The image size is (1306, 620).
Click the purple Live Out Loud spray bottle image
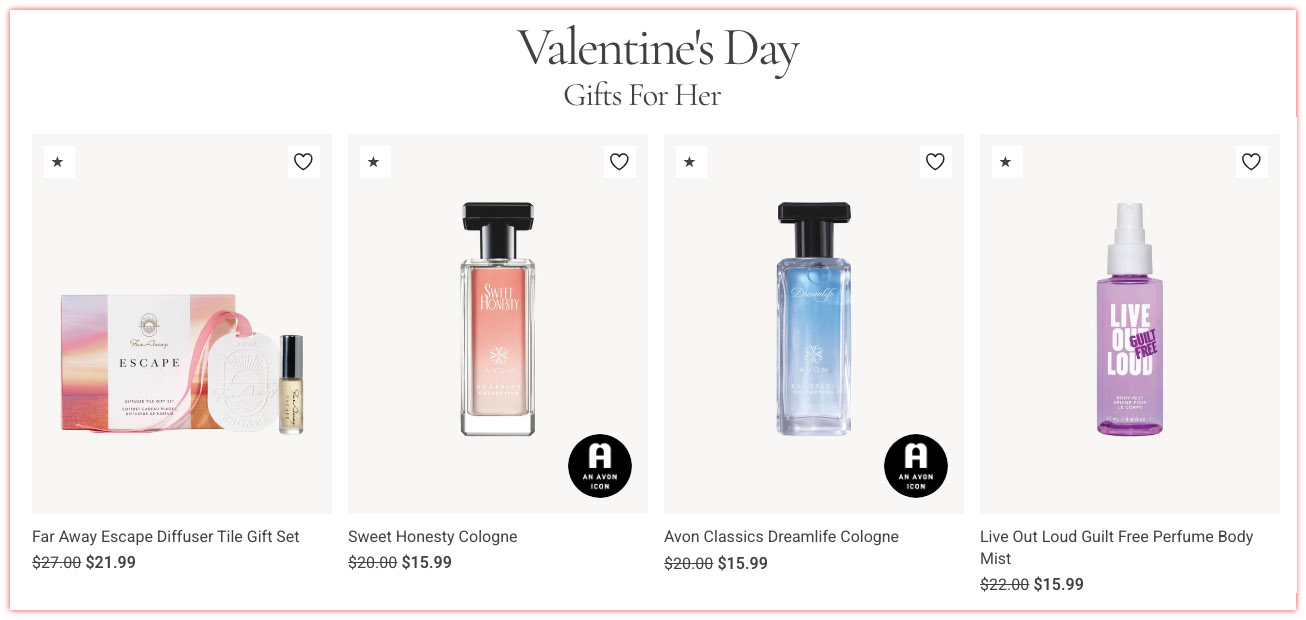[x=1129, y=320]
